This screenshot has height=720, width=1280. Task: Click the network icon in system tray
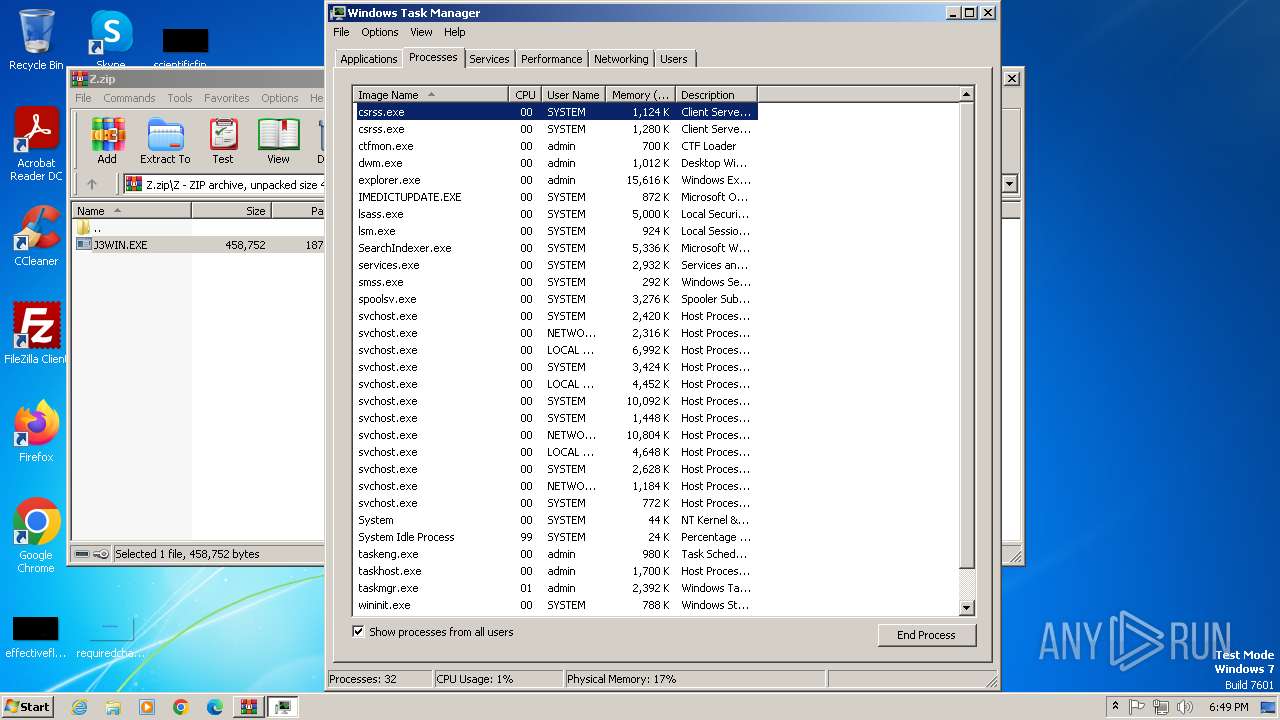pos(1161,707)
